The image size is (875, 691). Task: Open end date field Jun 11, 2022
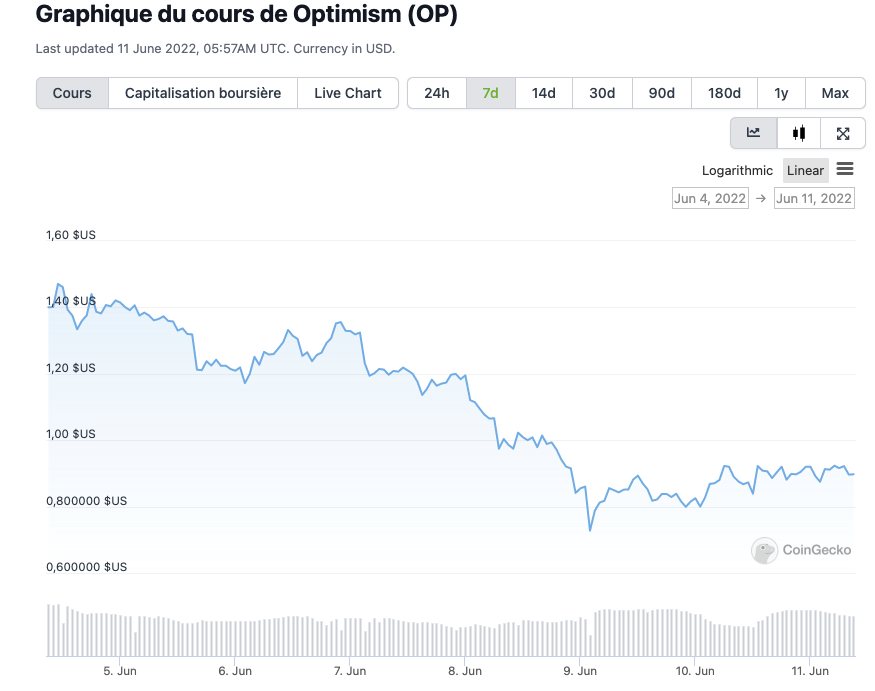[x=814, y=198]
